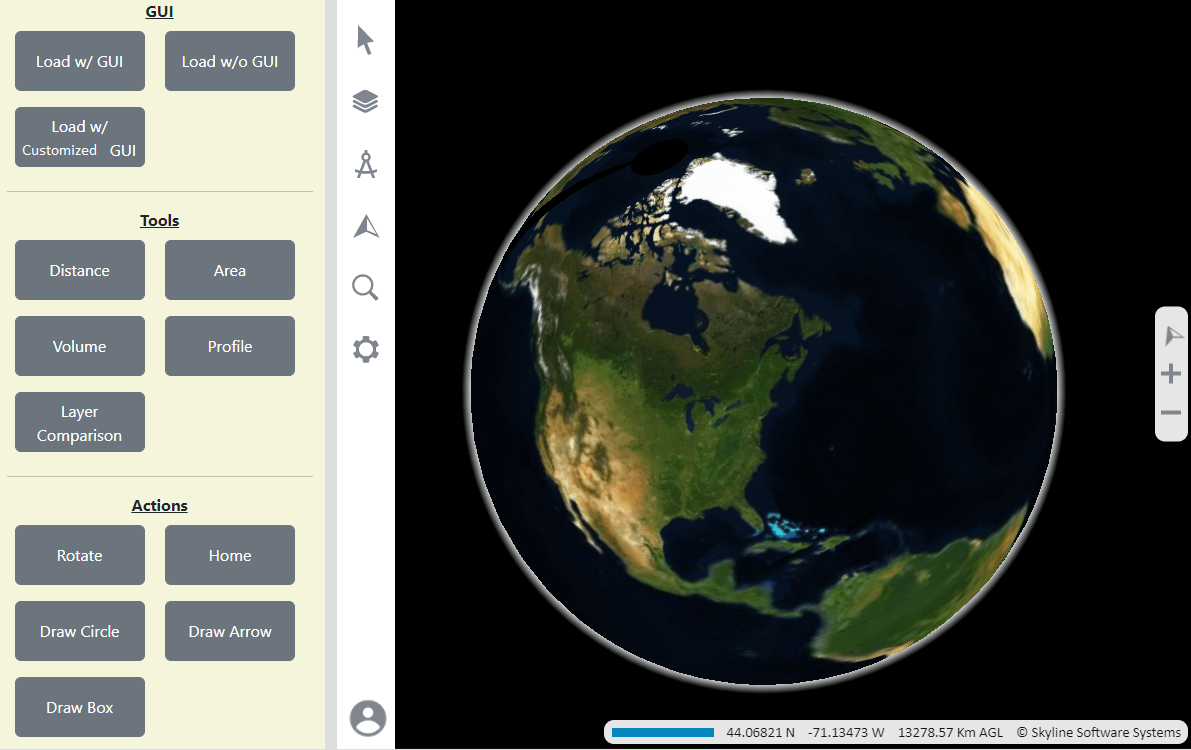Select the measurement compass tool icon
The width and height of the screenshot is (1191, 750).
[x=365, y=164]
